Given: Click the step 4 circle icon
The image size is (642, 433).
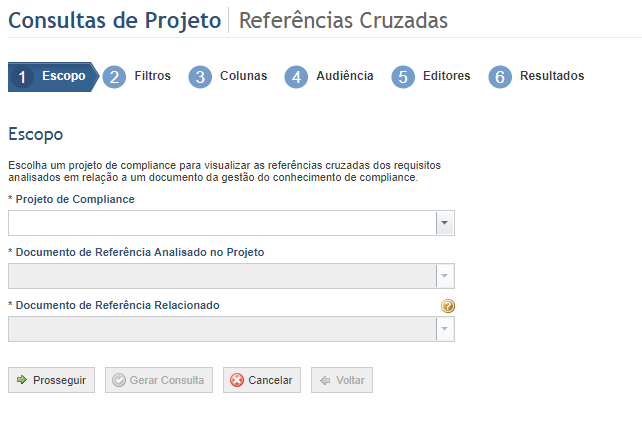Looking at the screenshot, I should [x=296, y=77].
